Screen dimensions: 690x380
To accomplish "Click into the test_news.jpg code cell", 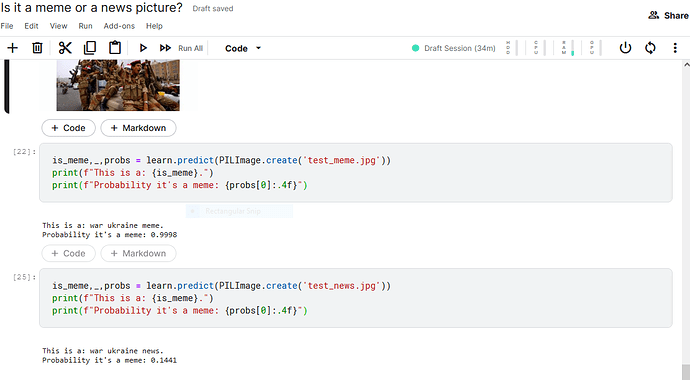I will point(356,298).
